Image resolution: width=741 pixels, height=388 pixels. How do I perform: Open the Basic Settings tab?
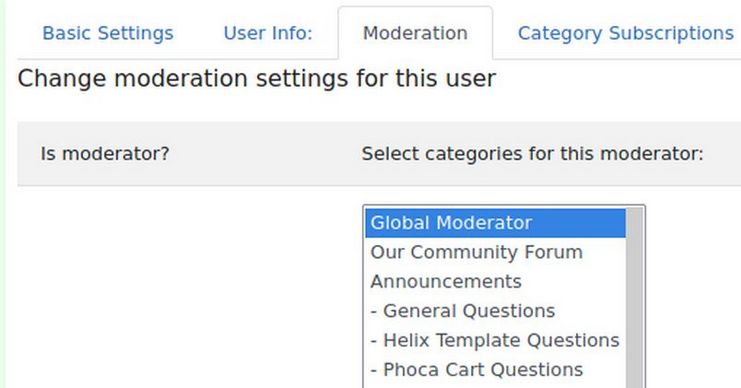tap(108, 33)
